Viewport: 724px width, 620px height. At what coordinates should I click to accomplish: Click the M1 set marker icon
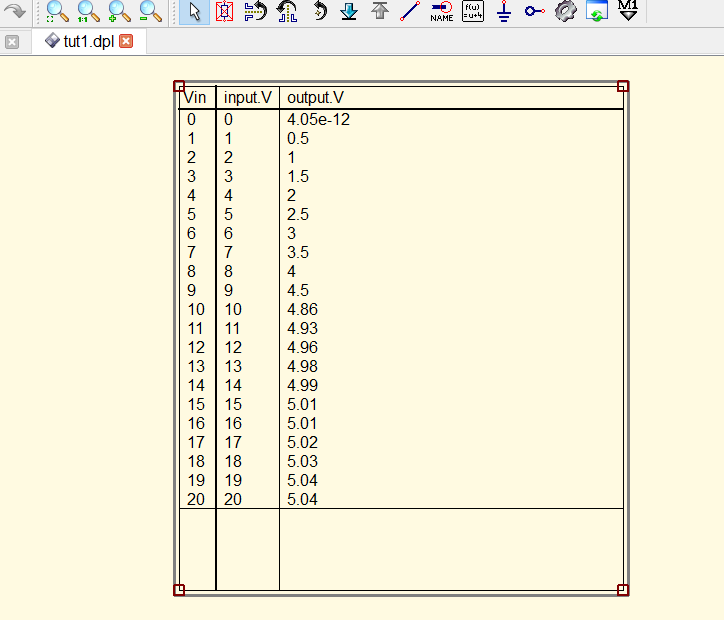pos(628,10)
